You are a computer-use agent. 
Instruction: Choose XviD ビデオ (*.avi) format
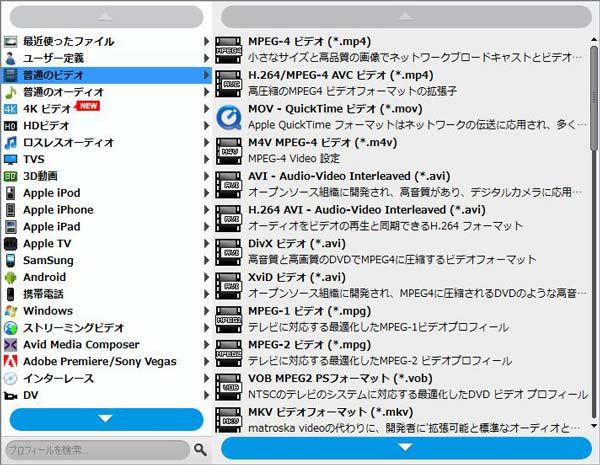tap(402, 286)
